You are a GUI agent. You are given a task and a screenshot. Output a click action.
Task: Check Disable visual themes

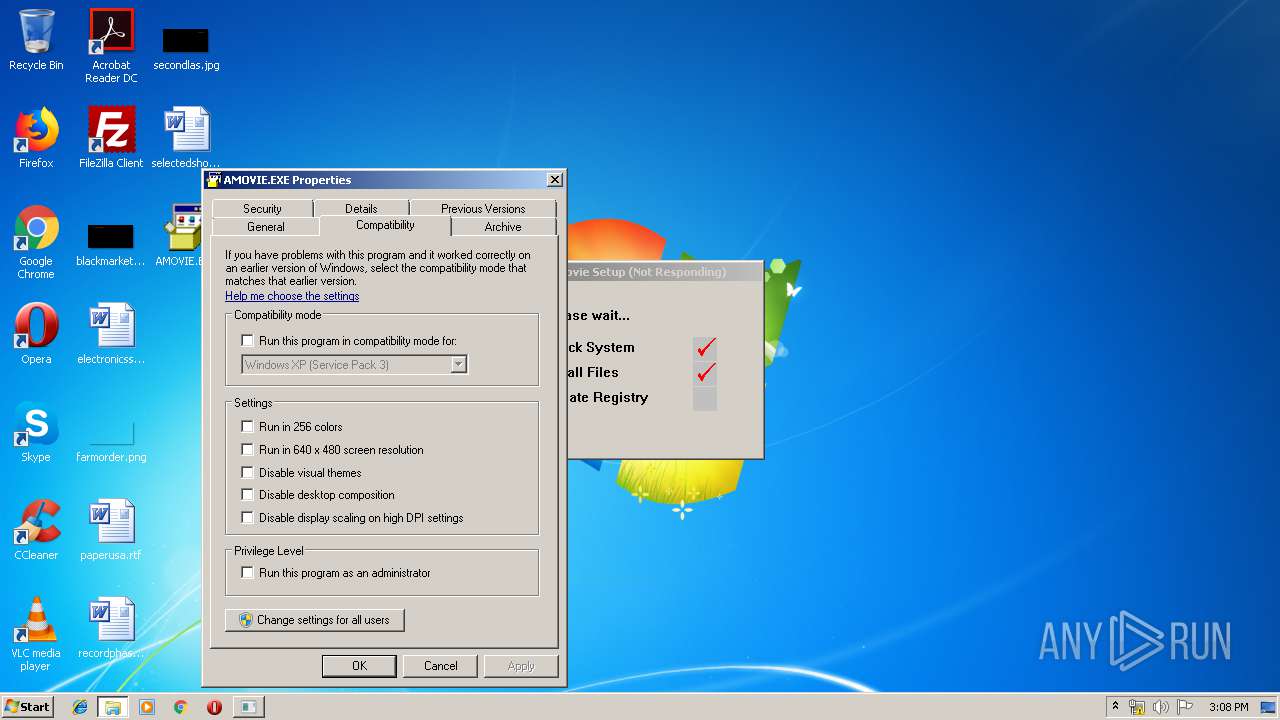(x=248, y=473)
